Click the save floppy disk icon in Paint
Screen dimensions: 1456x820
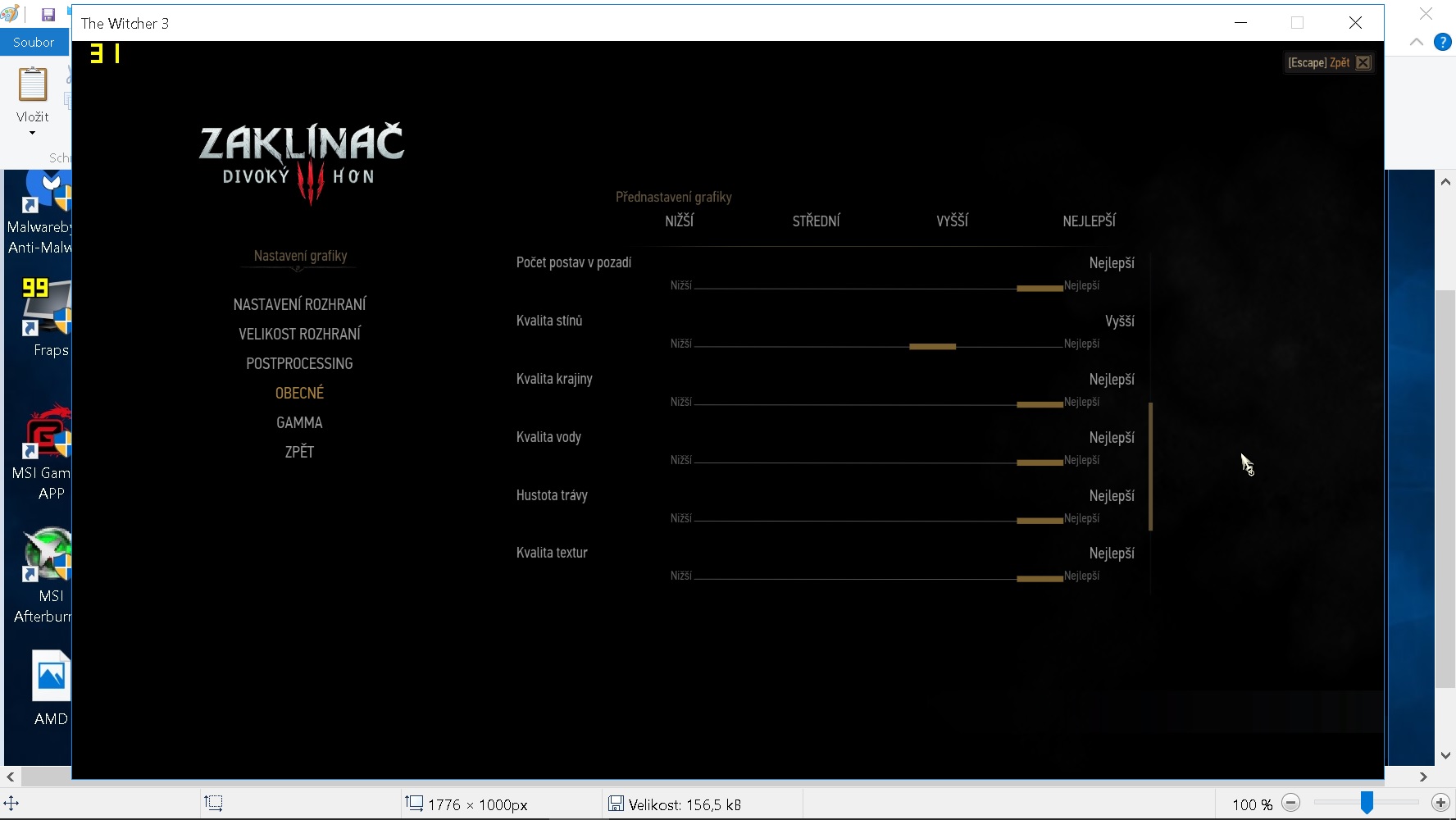48,15
